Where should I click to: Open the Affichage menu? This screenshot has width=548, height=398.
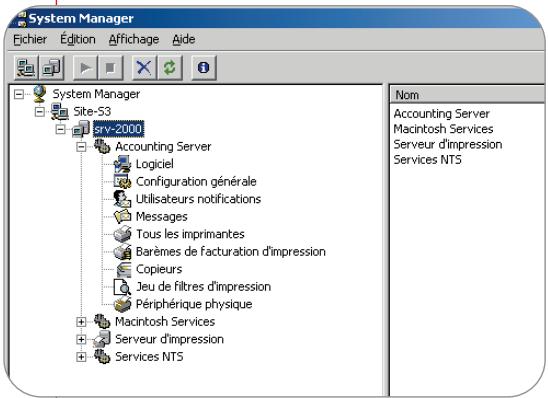point(134,39)
